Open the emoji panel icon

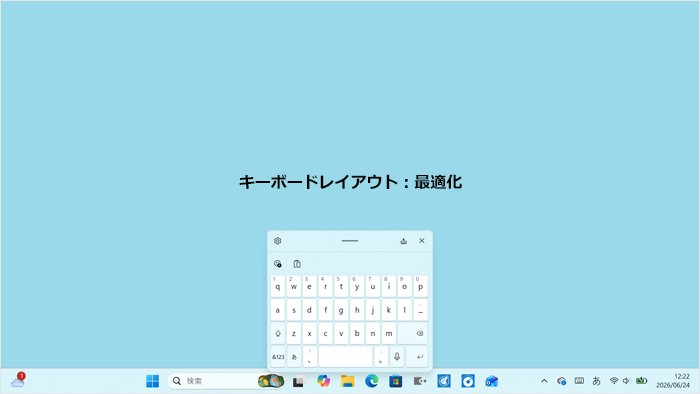pyautogui.click(x=278, y=264)
